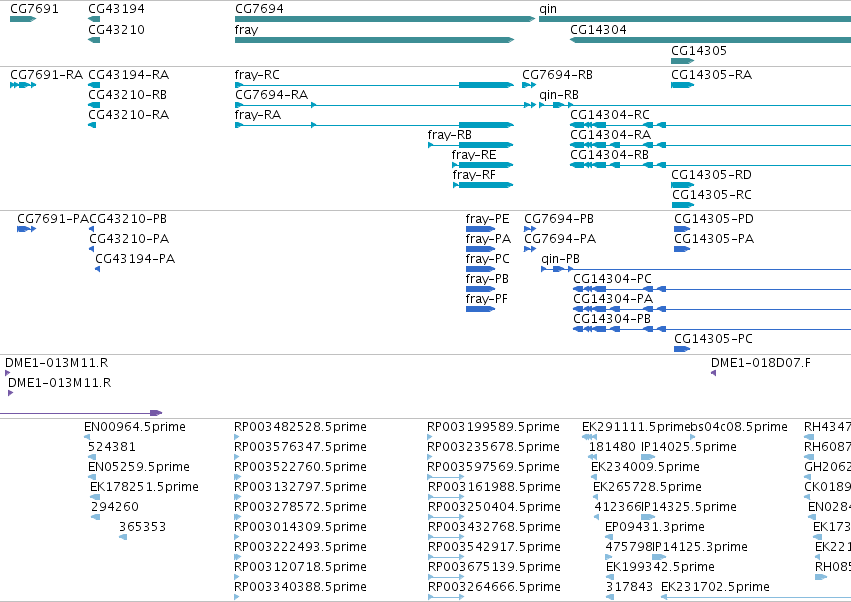Click the CG14304 gene label
The height and width of the screenshot is (602, 851).
(598, 29)
